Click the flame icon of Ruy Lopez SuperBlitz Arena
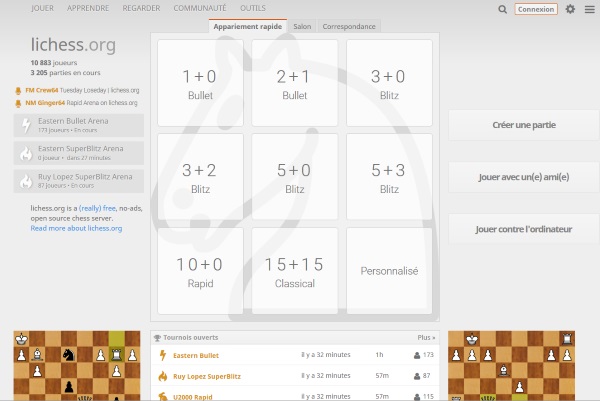This screenshot has width=600, height=401. tap(26, 181)
